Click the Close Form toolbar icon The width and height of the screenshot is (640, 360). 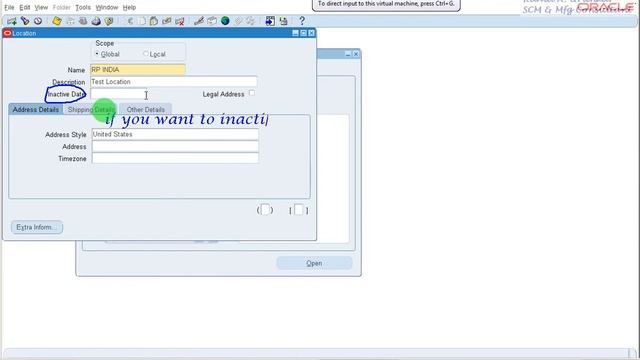109,21
